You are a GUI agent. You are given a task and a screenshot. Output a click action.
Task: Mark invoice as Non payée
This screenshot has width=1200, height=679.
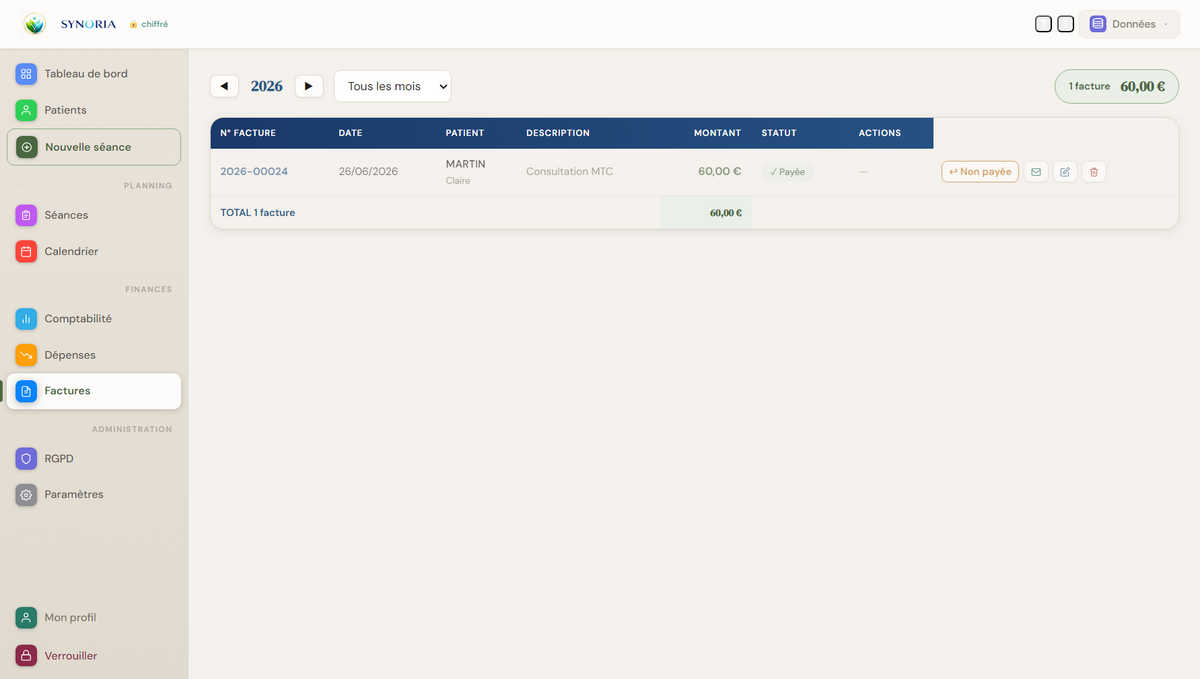pyautogui.click(x=980, y=172)
